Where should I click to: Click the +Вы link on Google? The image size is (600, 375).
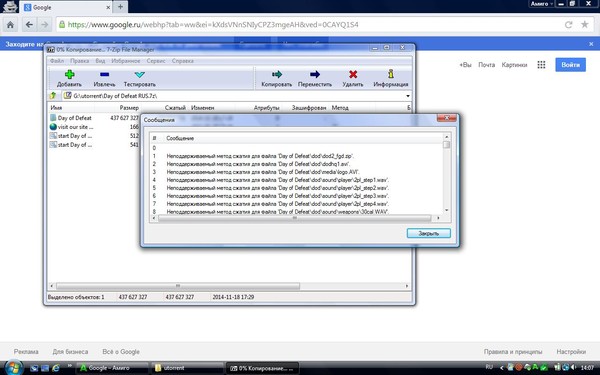coord(465,65)
